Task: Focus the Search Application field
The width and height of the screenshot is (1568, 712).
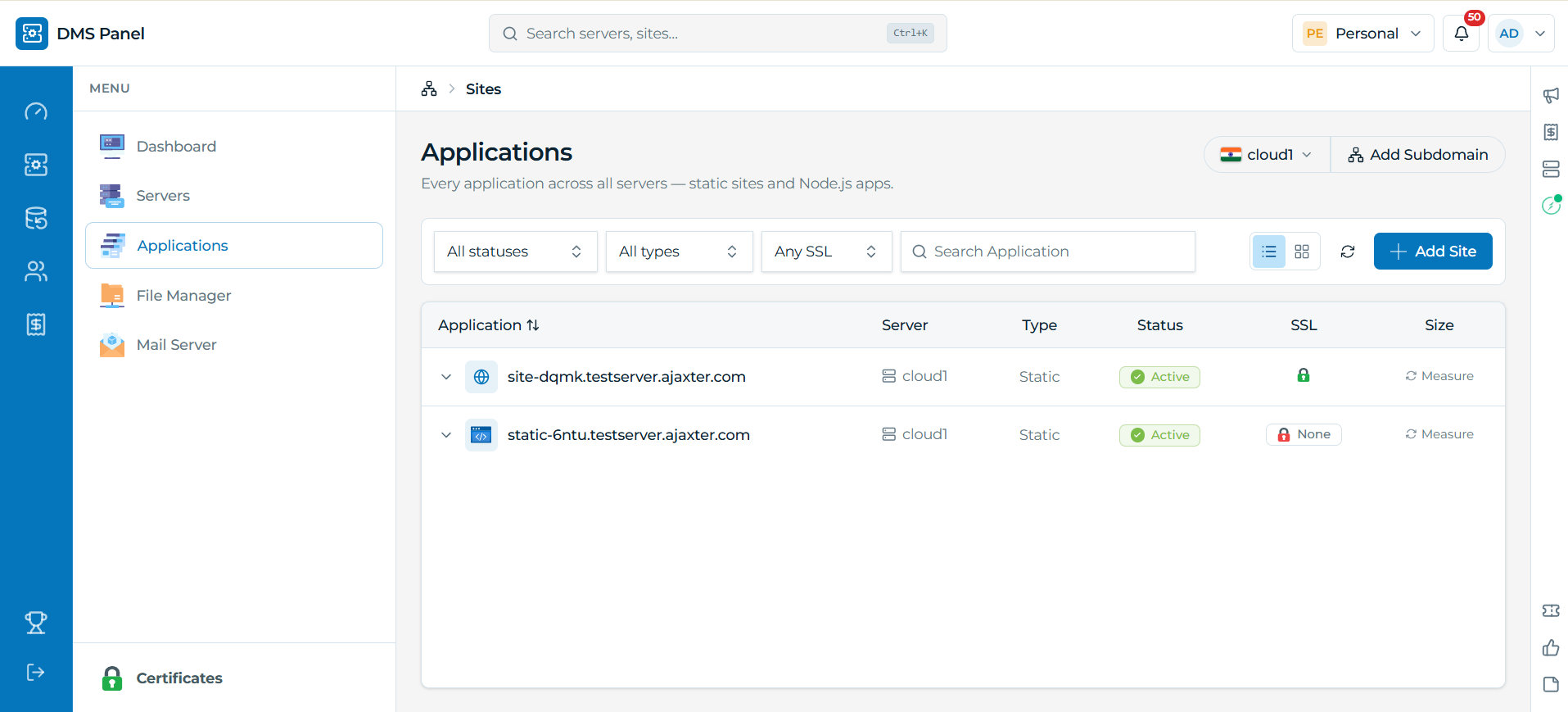Action: coord(1048,252)
